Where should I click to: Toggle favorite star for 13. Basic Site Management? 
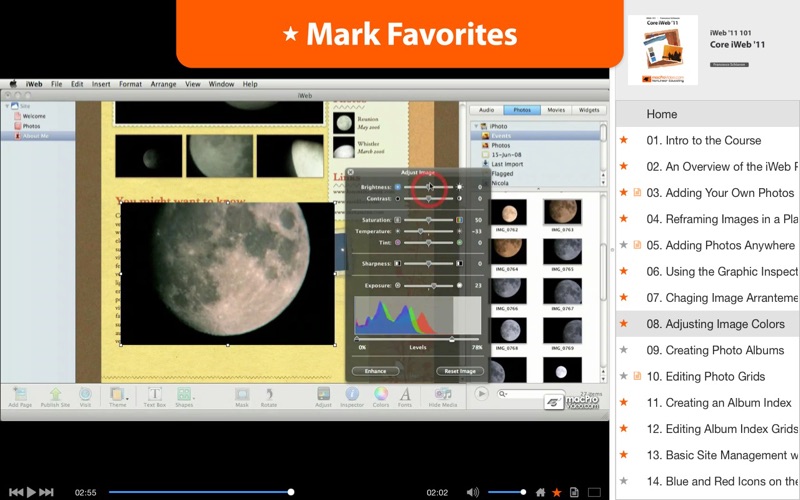tap(623, 455)
